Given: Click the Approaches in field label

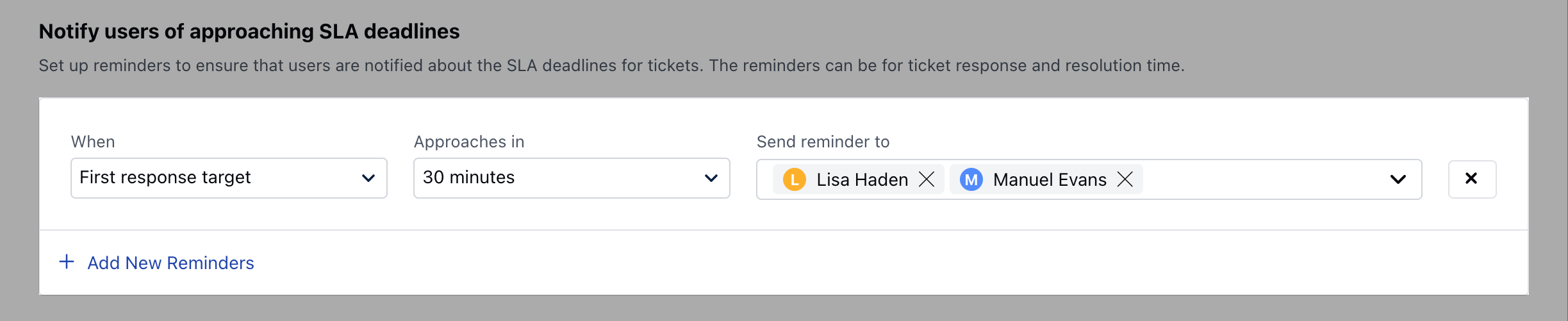Looking at the screenshot, I should click(469, 142).
